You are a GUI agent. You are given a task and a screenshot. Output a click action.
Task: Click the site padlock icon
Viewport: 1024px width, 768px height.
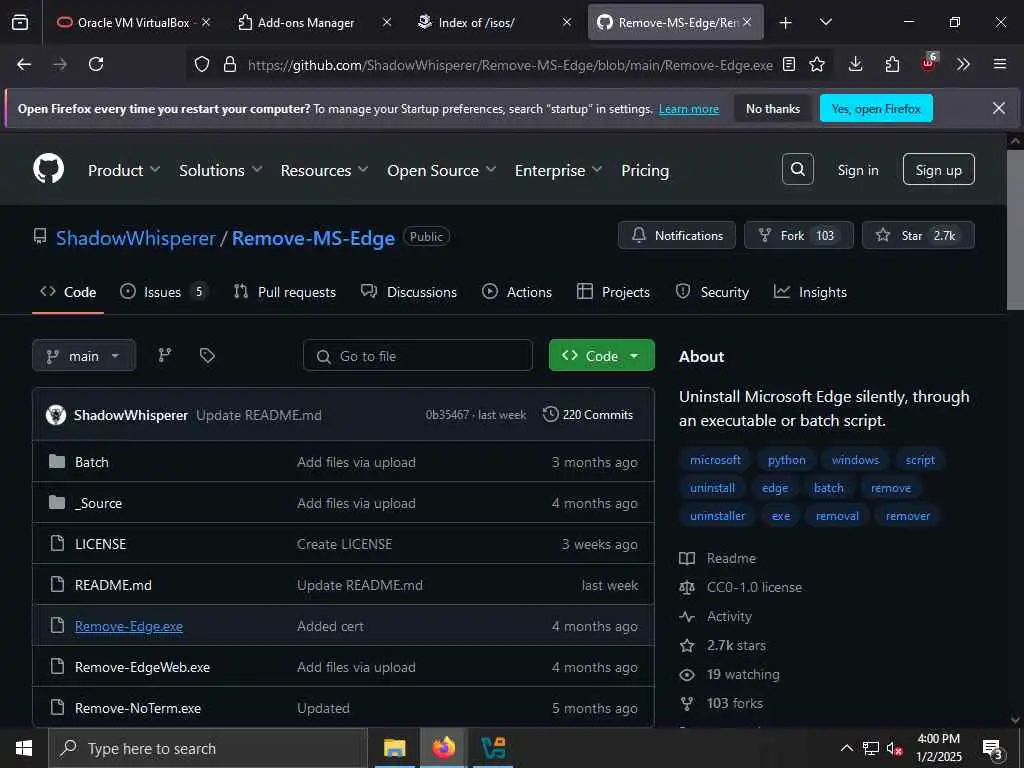click(x=229, y=64)
